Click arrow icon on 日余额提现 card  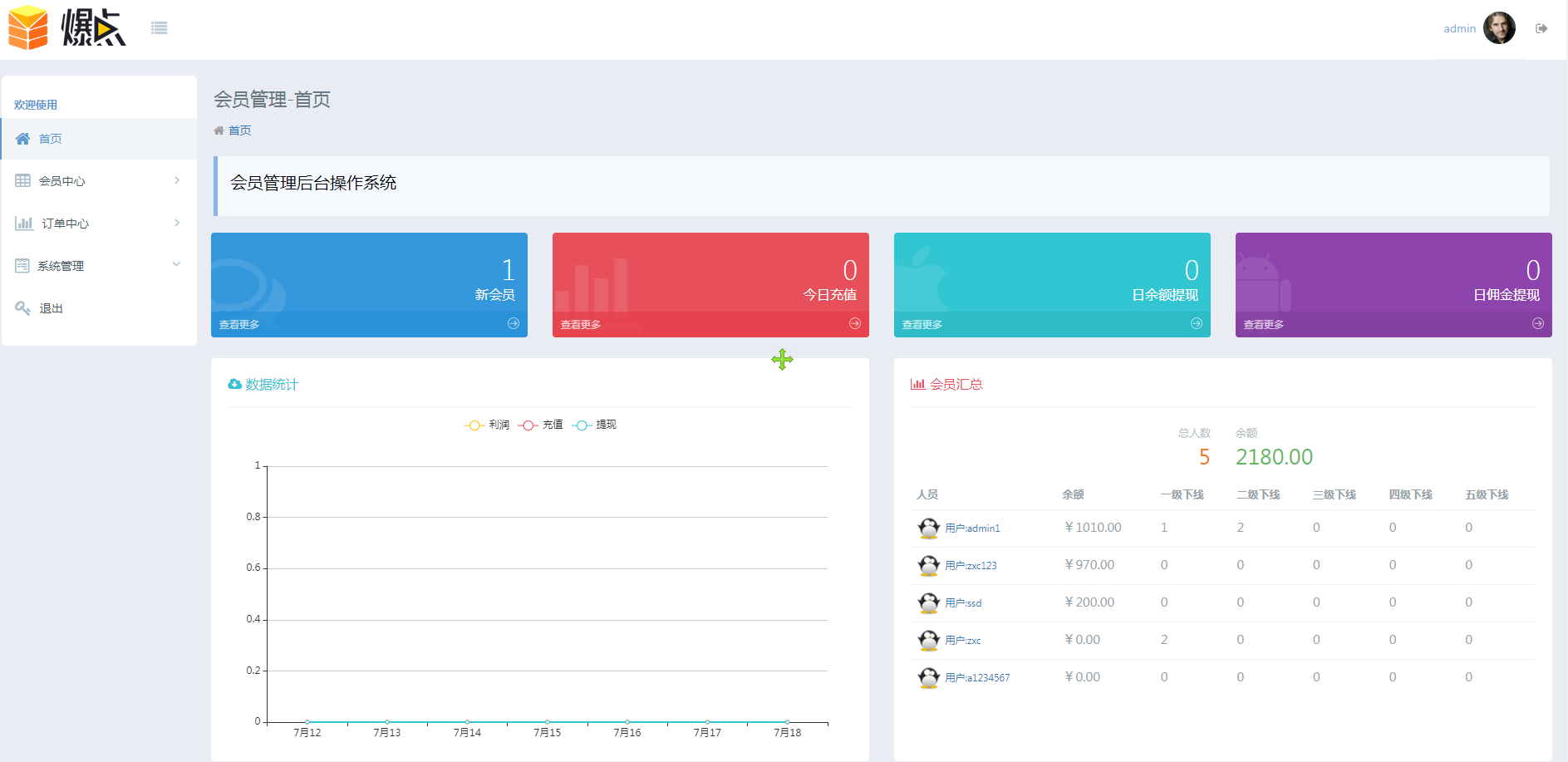point(1197,324)
